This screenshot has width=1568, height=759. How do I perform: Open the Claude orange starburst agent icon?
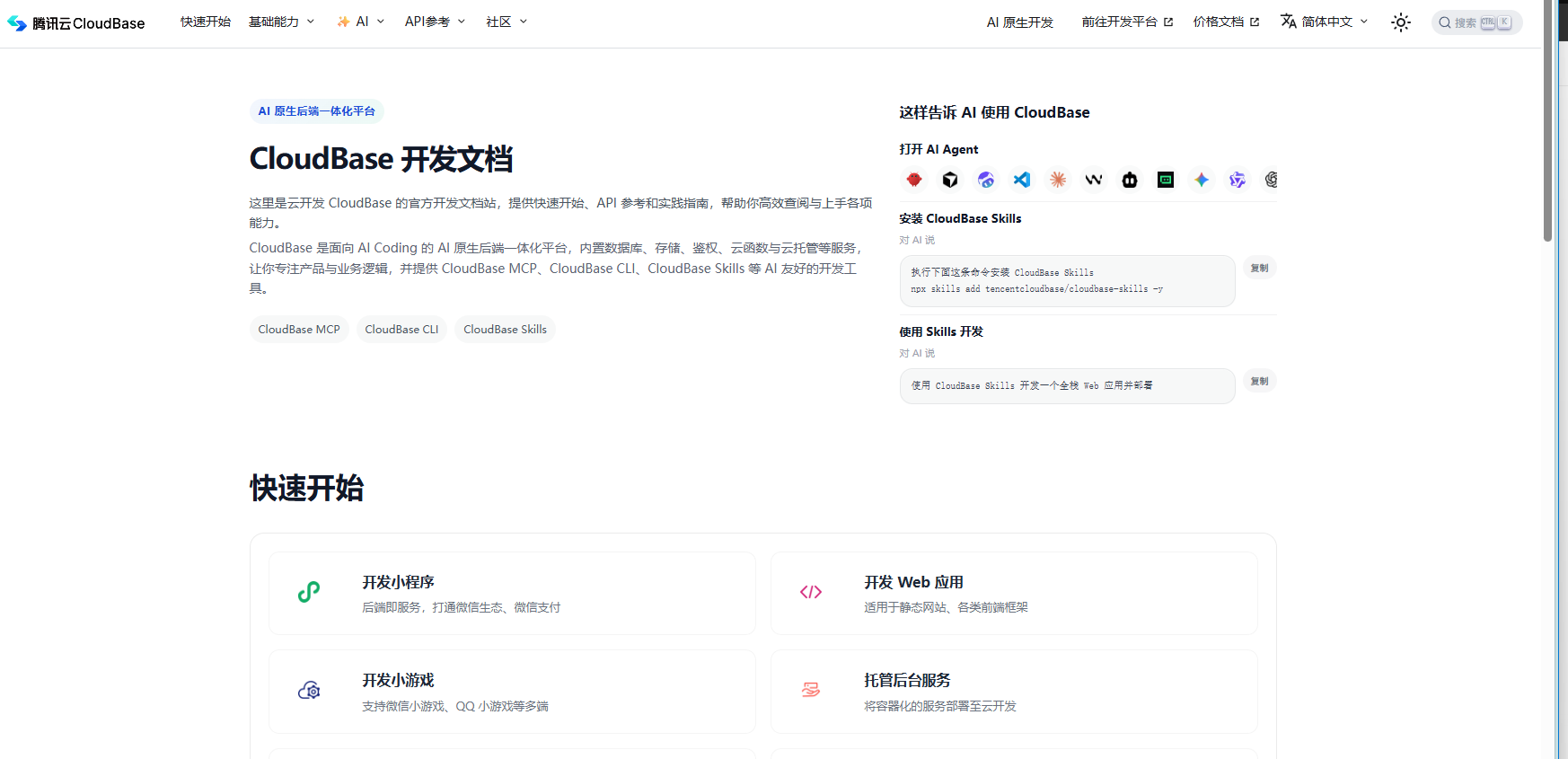pos(1058,180)
